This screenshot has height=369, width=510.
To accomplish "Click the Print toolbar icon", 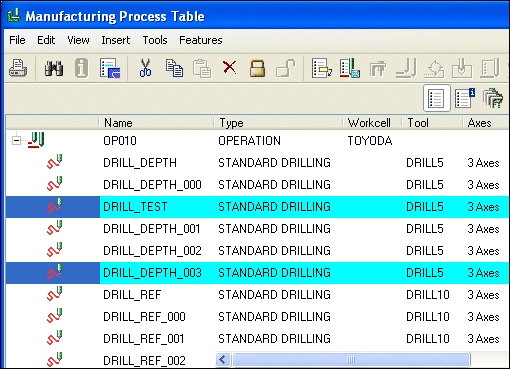I will pos(18,68).
